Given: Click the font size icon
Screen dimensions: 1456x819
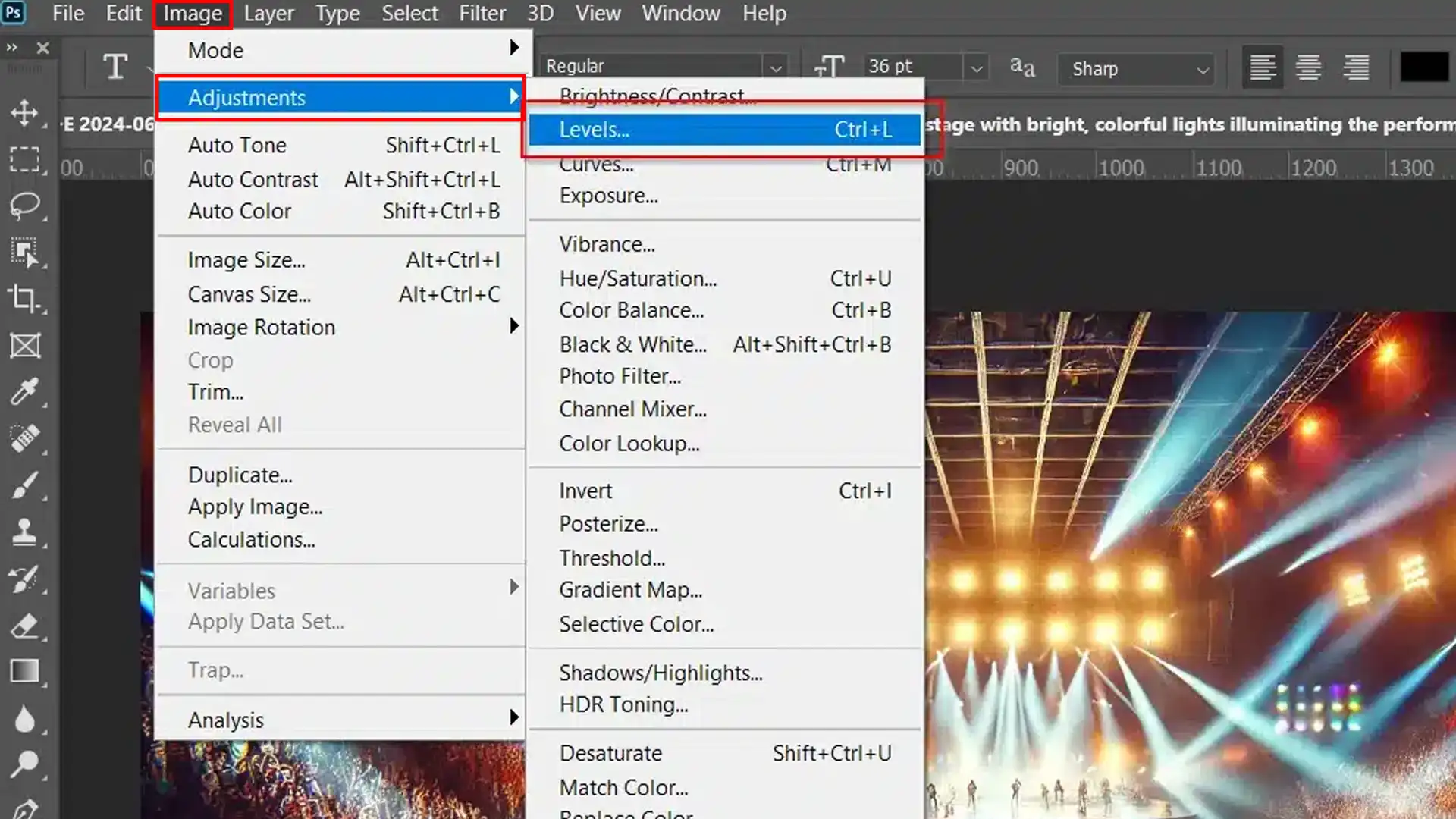Looking at the screenshot, I should tap(830, 67).
